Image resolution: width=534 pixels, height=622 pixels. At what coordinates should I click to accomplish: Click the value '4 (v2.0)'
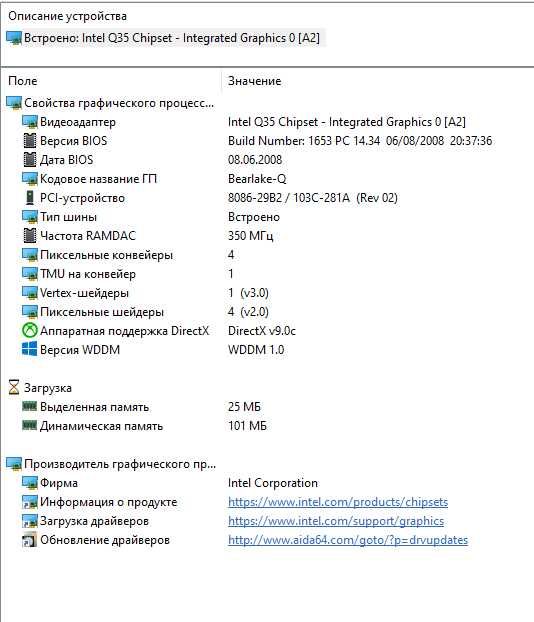click(248, 312)
